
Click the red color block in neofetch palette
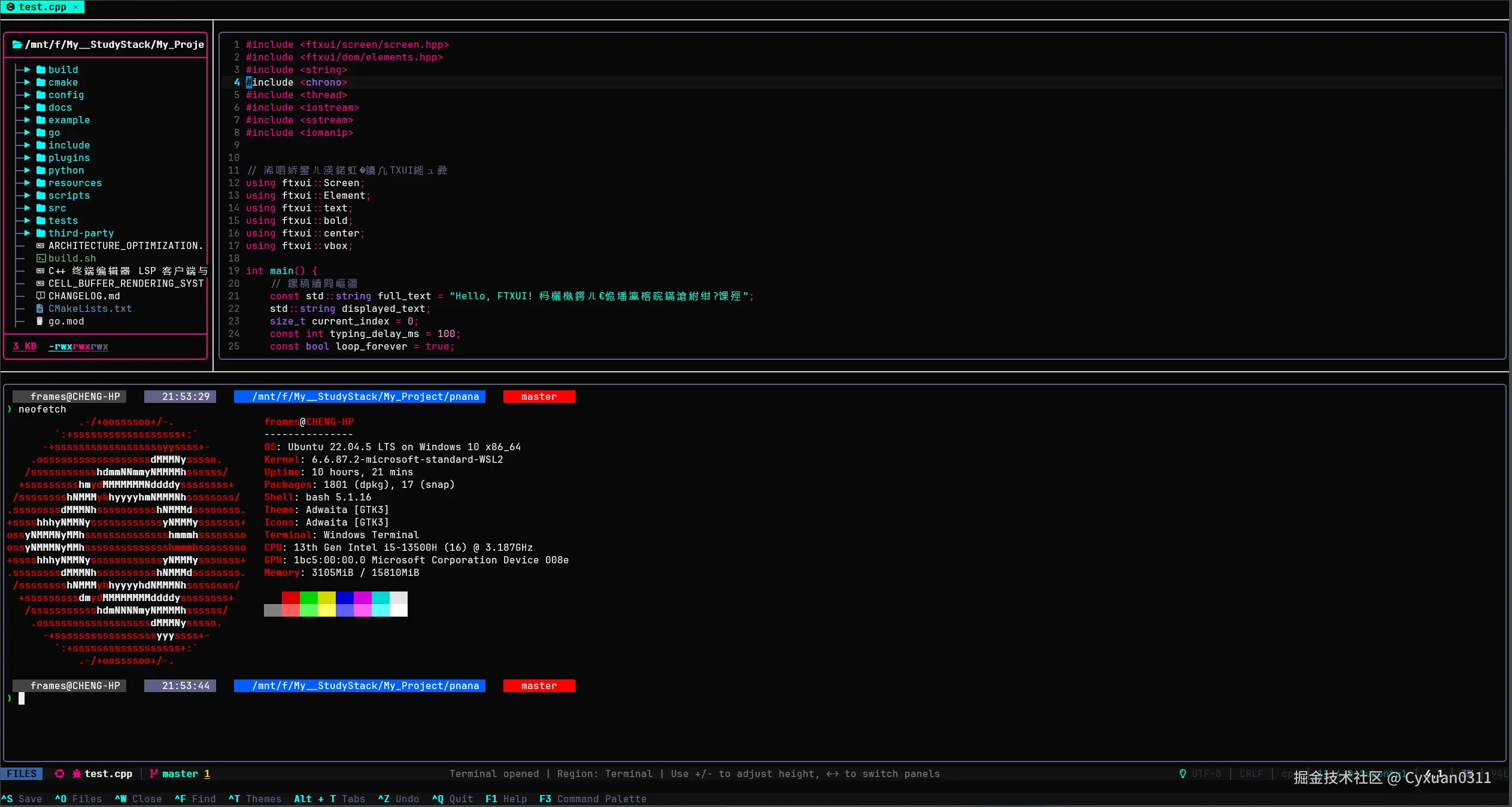290,597
